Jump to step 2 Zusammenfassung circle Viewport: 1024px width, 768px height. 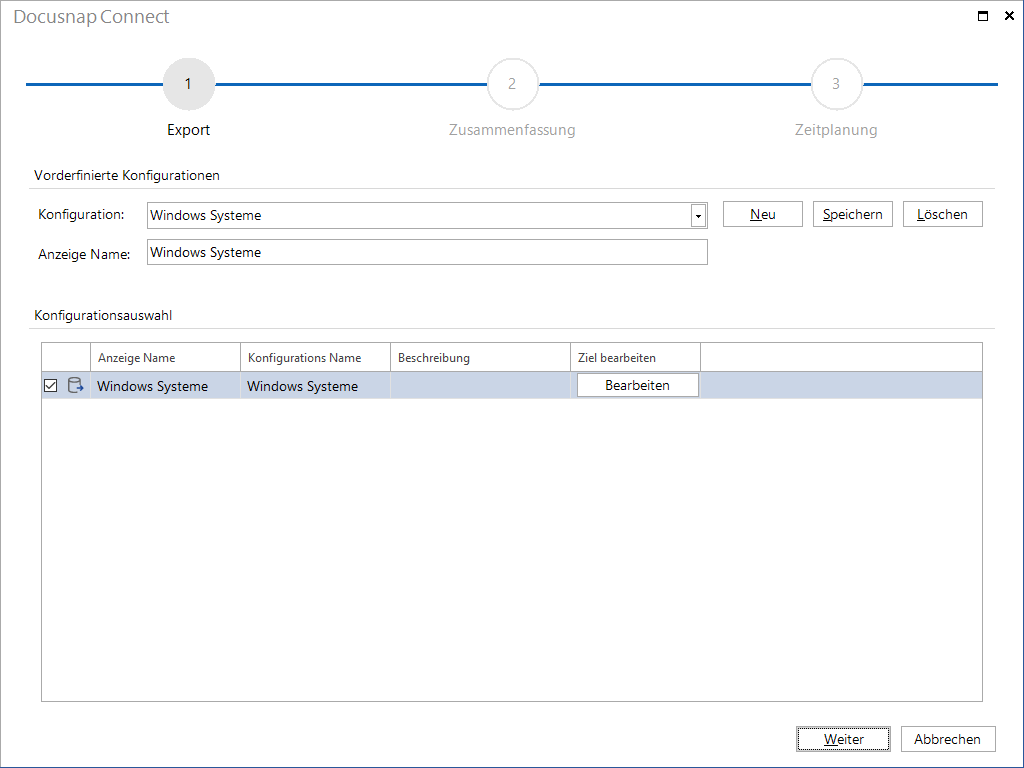click(x=513, y=84)
